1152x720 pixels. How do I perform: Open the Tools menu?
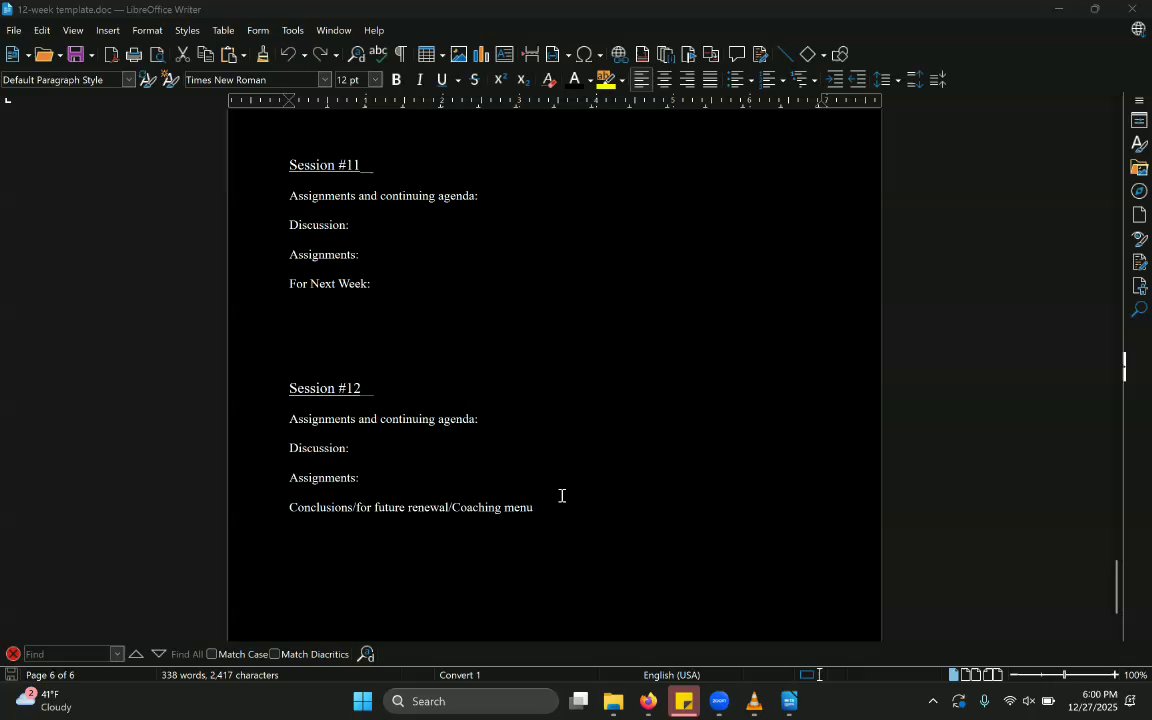(x=292, y=30)
